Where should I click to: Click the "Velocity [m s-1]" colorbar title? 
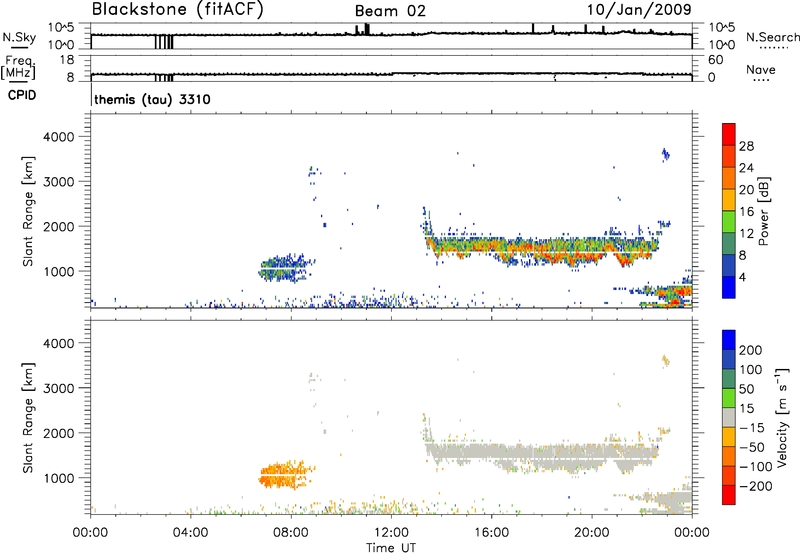pos(782,417)
